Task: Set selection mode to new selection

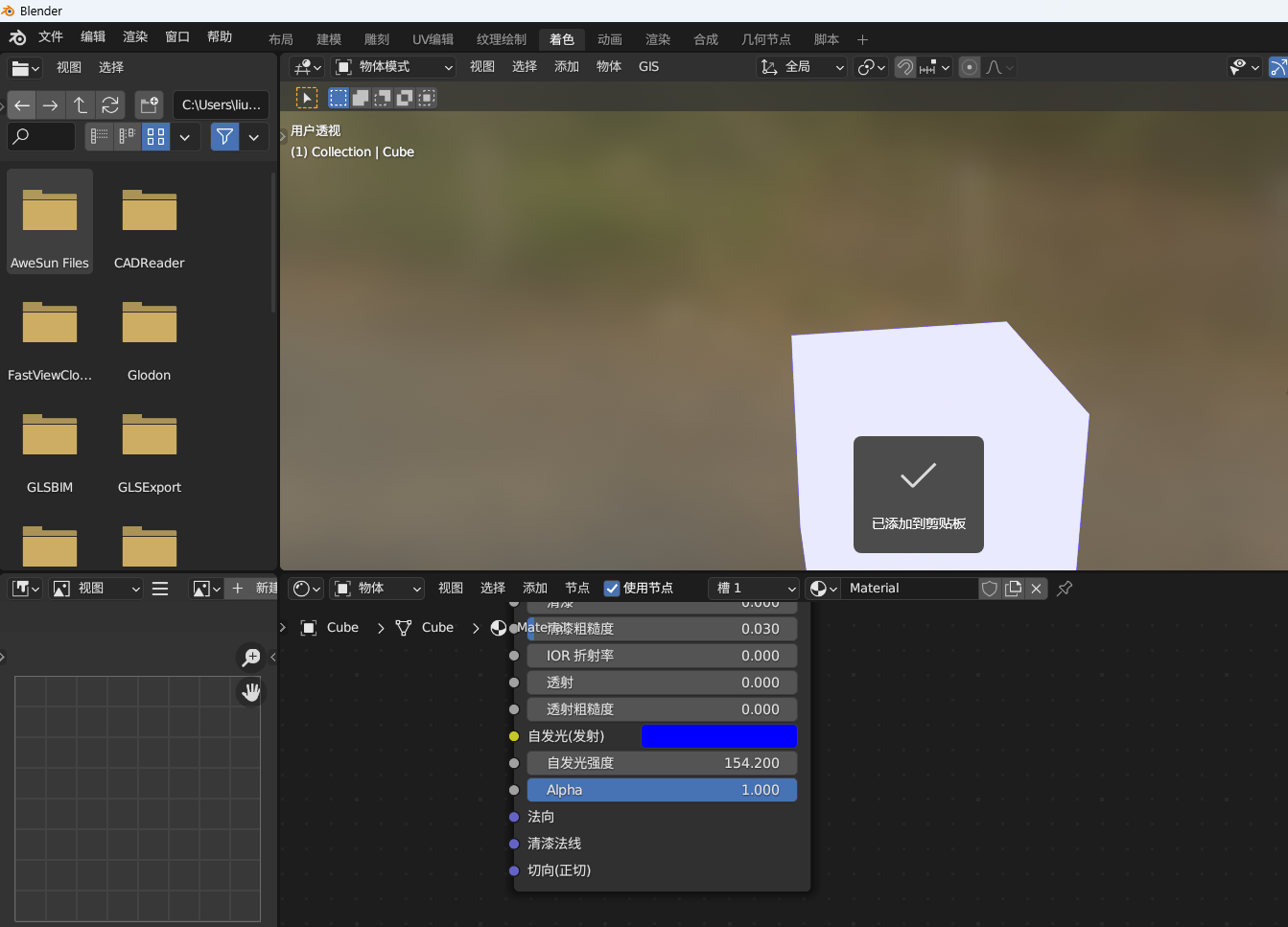Action: [x=339, y=98]
